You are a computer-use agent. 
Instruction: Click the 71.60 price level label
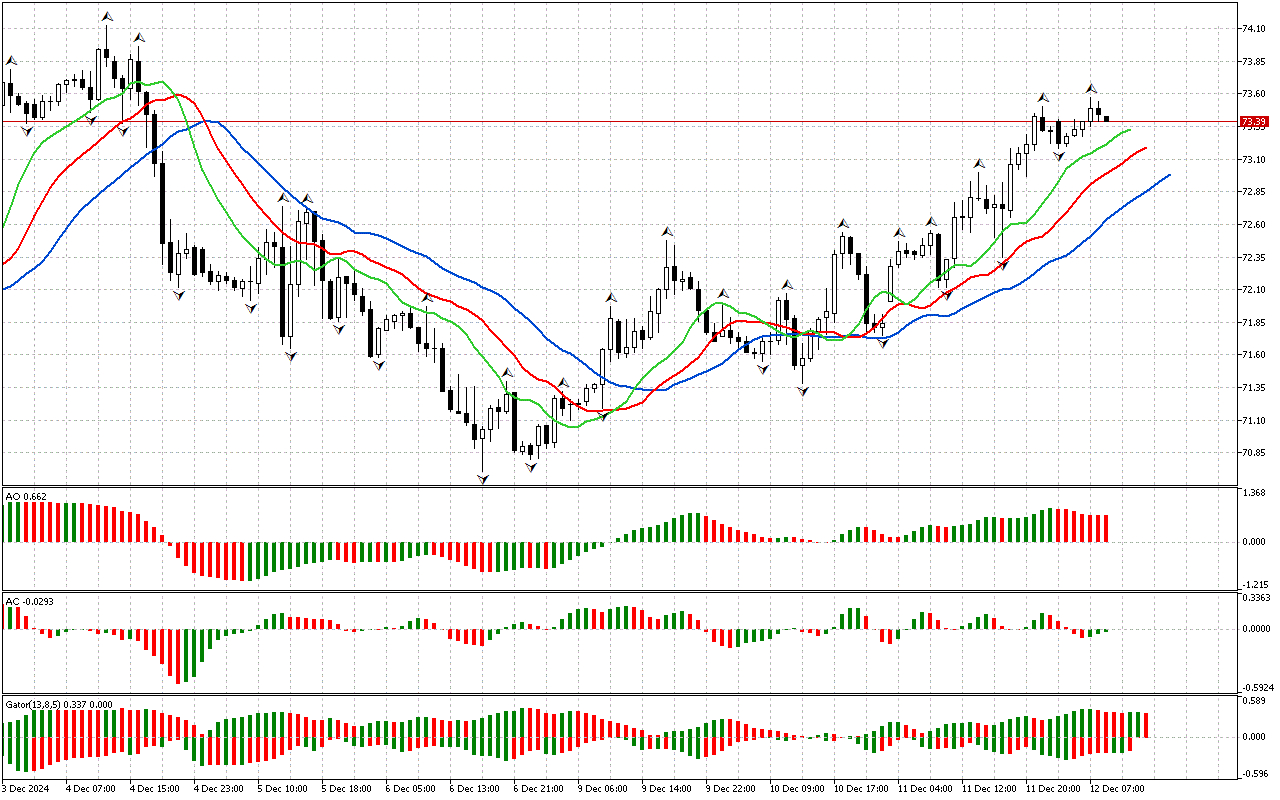click(1253, 355)
